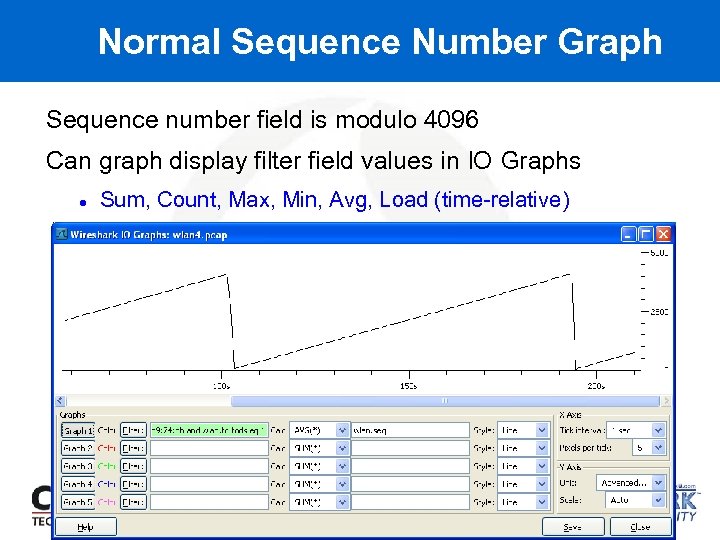The height and width of the screenshot is (540, 720).
Task: Minimize the IO Graphs window
Action: tap(628, 234)
